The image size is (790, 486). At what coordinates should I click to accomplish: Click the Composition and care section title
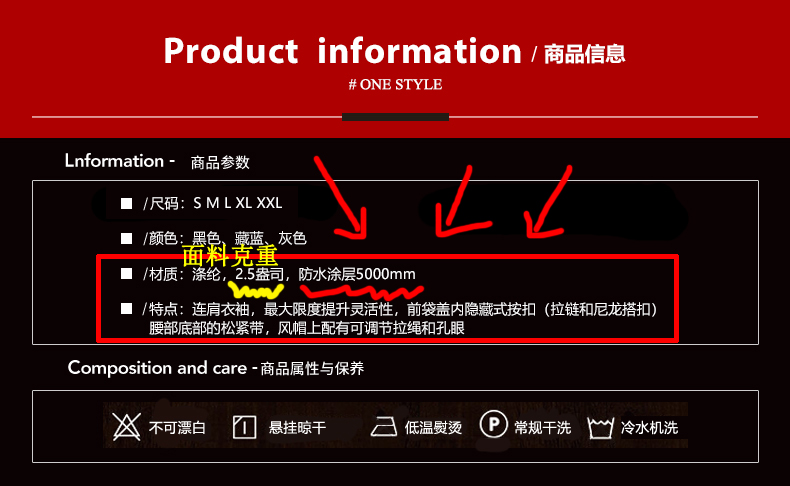pyautogui.click(x=216, y=368)
